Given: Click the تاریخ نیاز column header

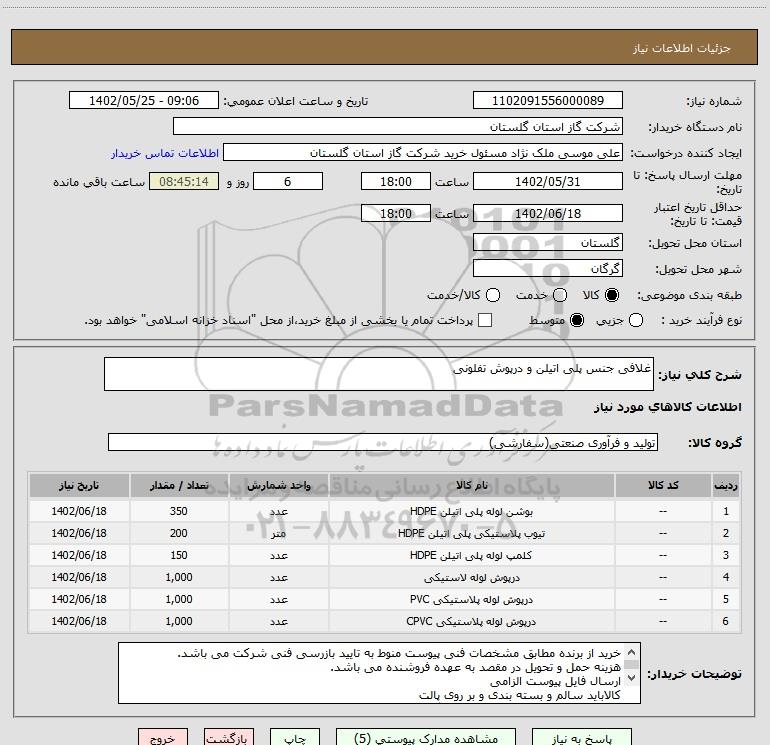Looking at the screenshot, I should pos(79,485).
